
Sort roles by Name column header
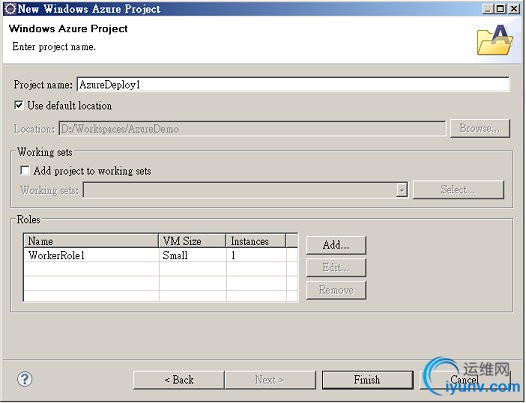coord(91,241)
